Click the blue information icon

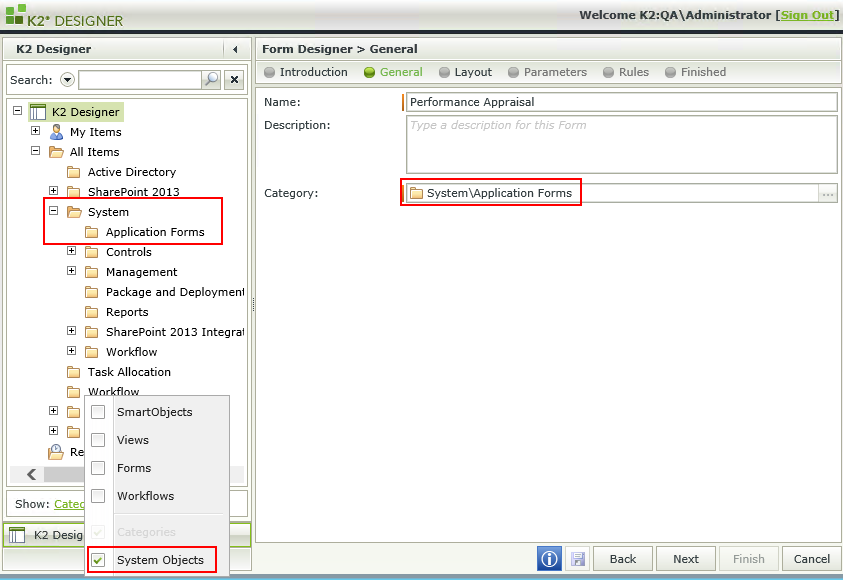pos(549,559)
